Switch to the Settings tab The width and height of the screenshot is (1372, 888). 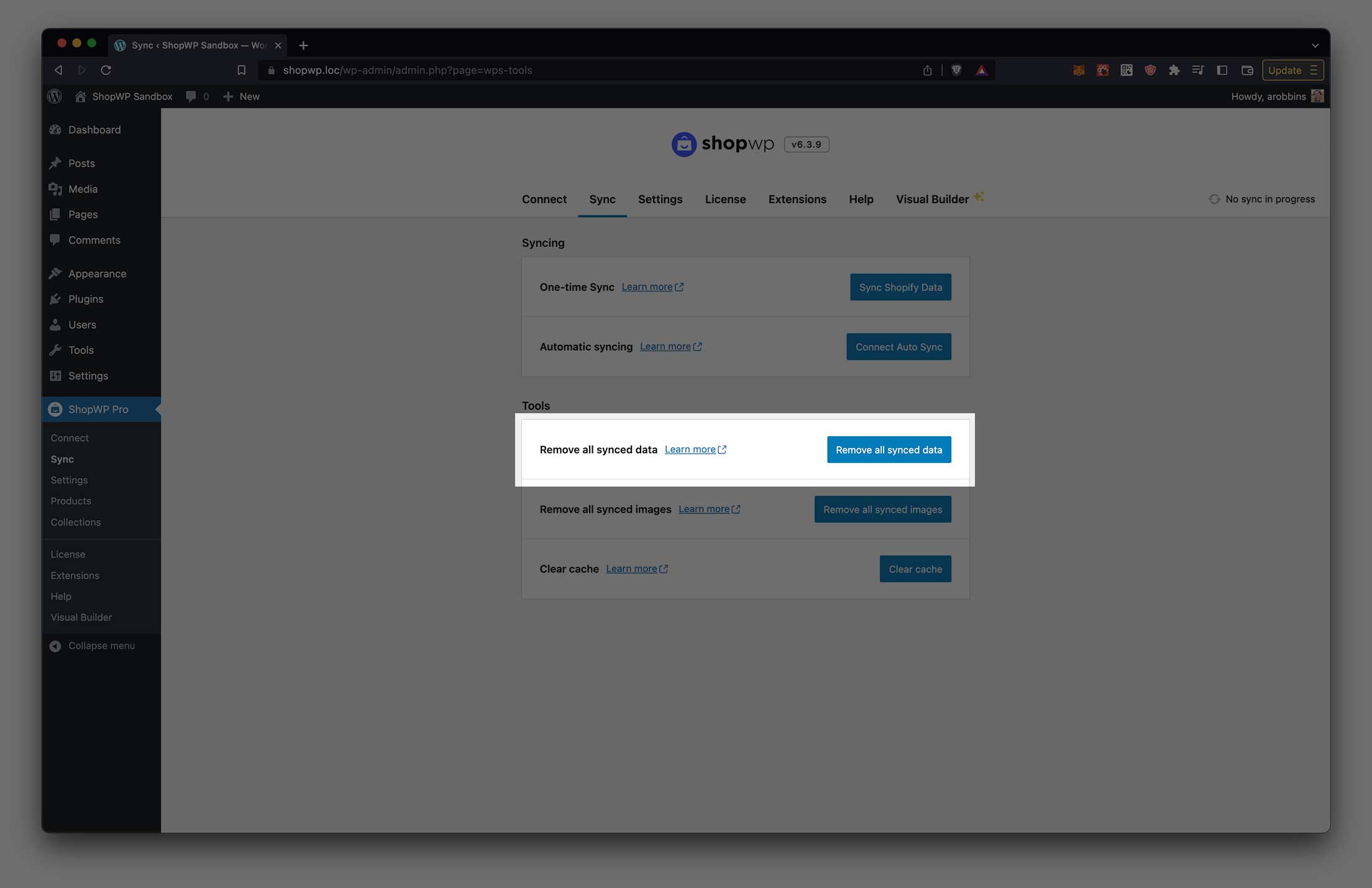(x=660, y=198)
